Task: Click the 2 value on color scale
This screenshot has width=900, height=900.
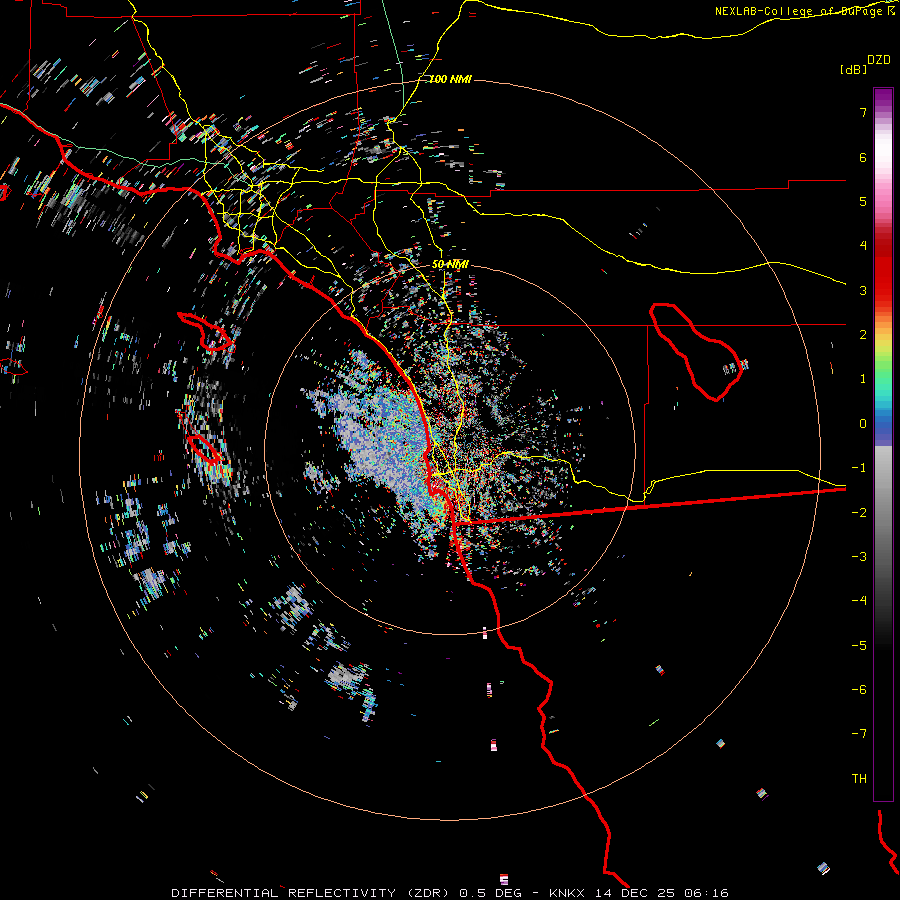Action: (x=863, y=335)
